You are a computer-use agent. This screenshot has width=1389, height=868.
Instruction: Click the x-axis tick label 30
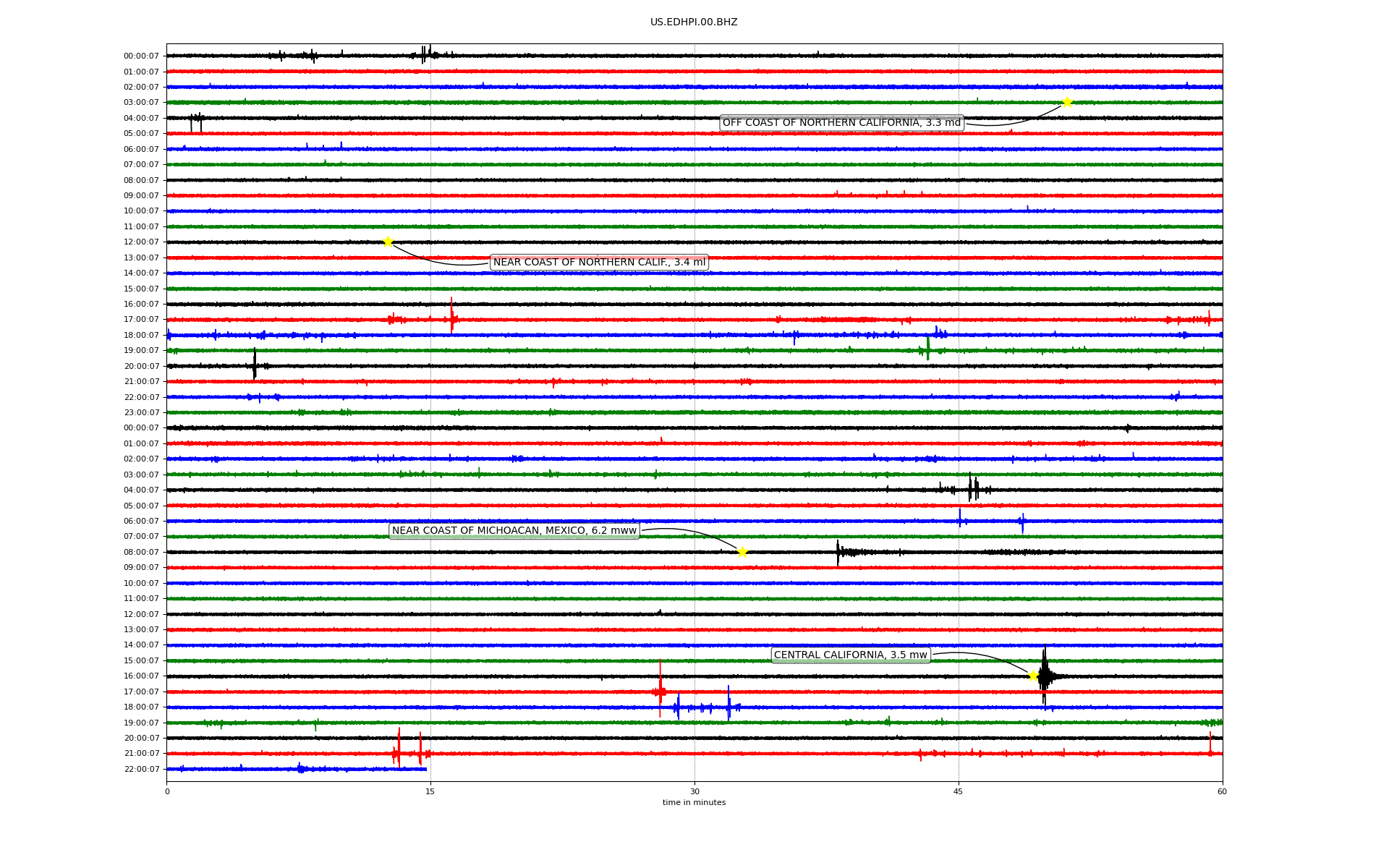point(694,791)
